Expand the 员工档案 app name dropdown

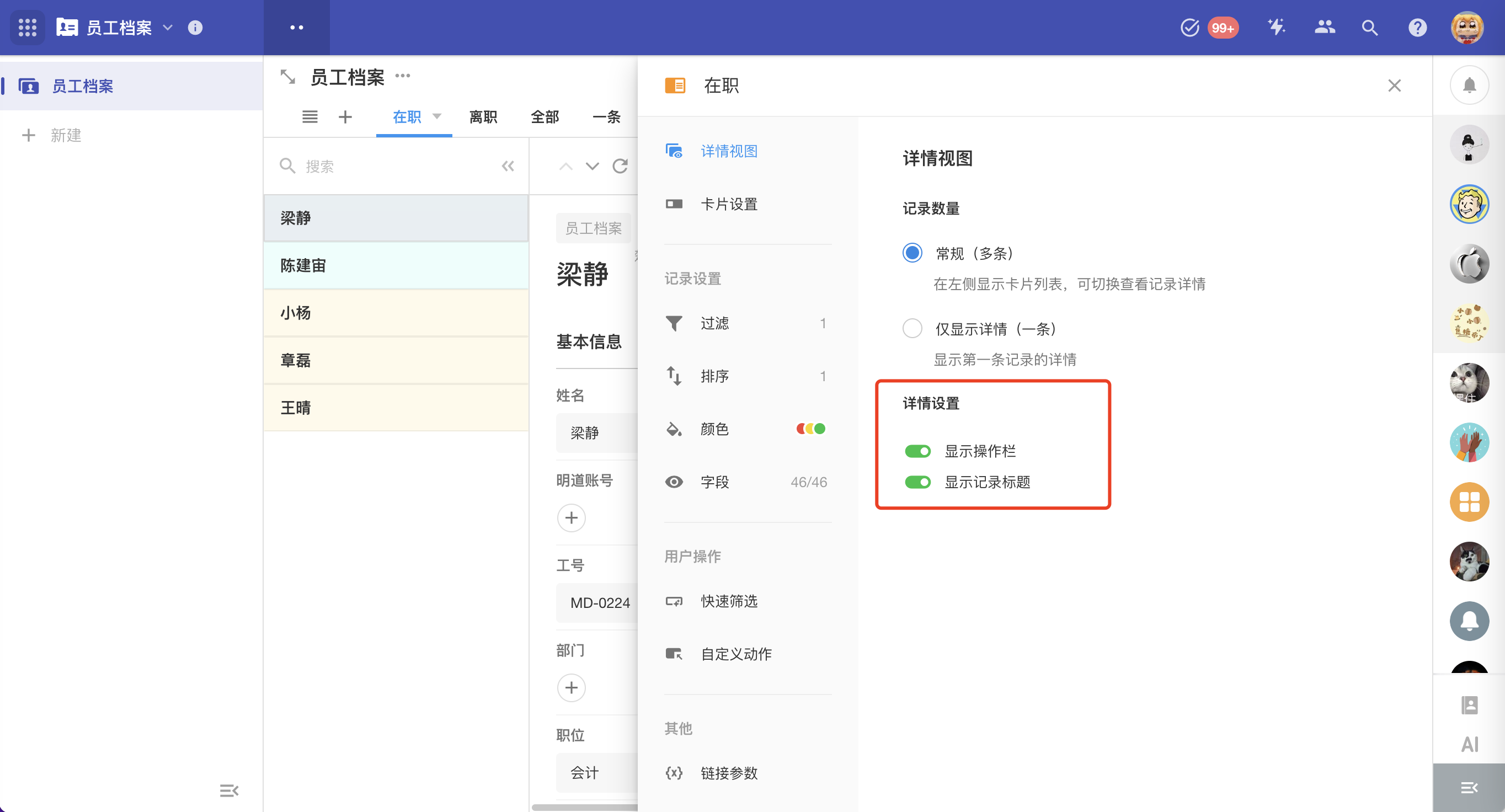point(168,28)
